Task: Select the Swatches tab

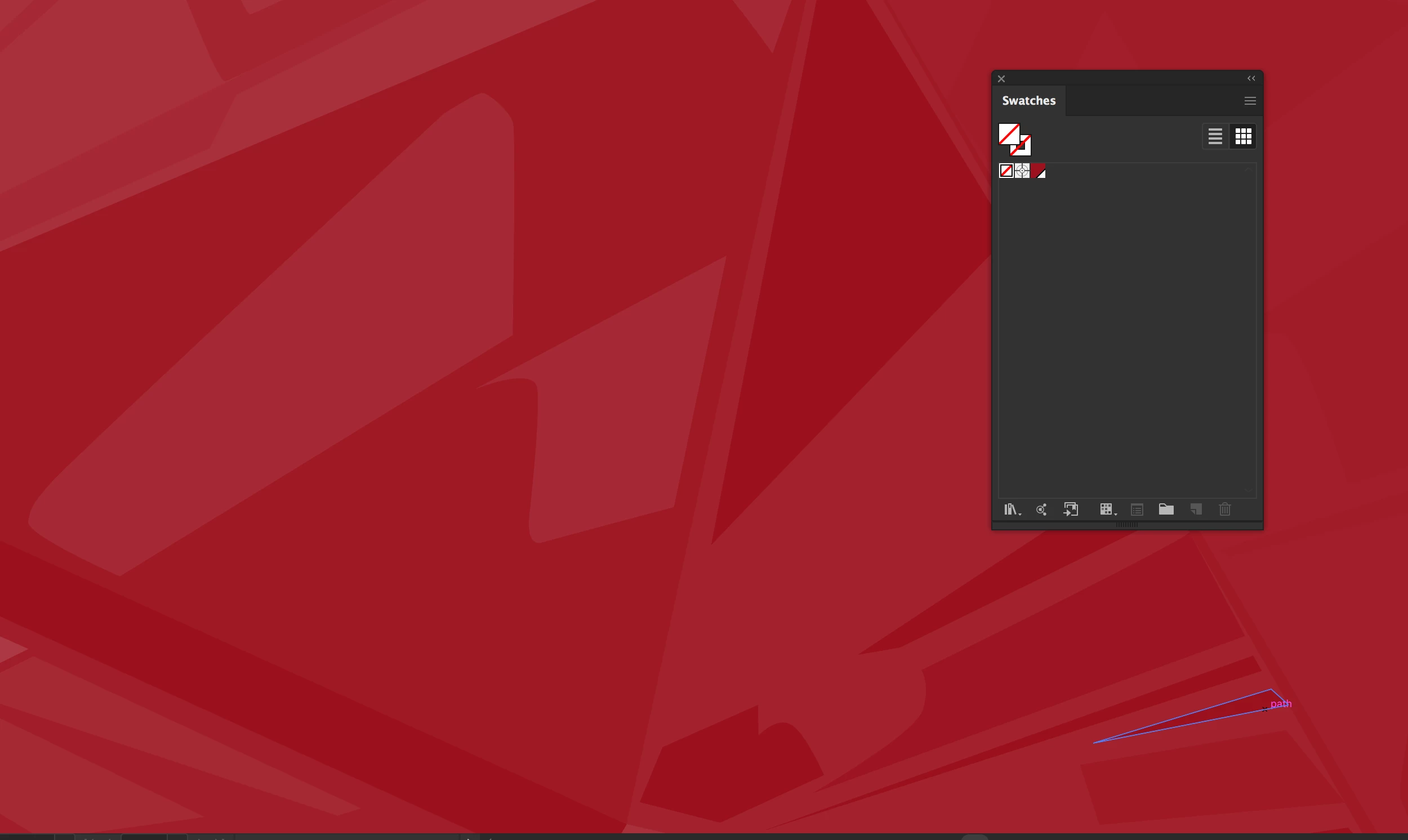Action: click(1028, 101)
